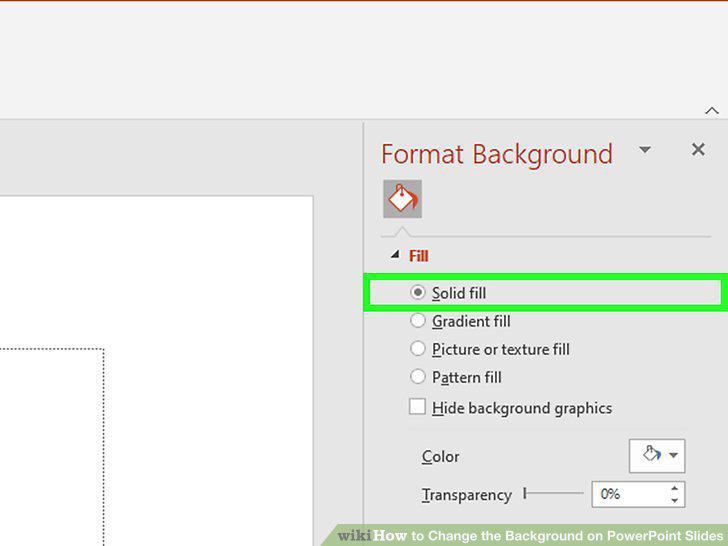This screenshot has width=728, height=546.
Task: Collapse the Fill section triangle
Action: pyautogui.click(x=395, y=254)
